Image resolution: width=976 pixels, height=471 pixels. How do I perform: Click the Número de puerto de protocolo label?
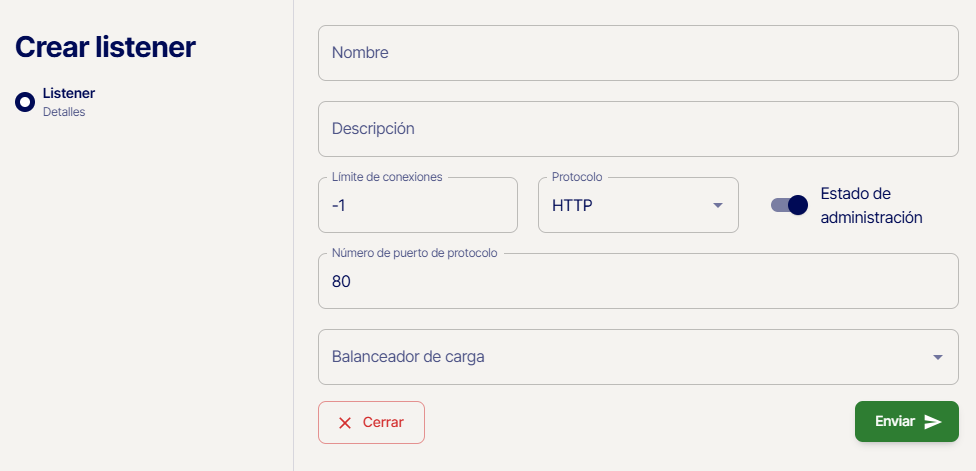coord(414,253)
